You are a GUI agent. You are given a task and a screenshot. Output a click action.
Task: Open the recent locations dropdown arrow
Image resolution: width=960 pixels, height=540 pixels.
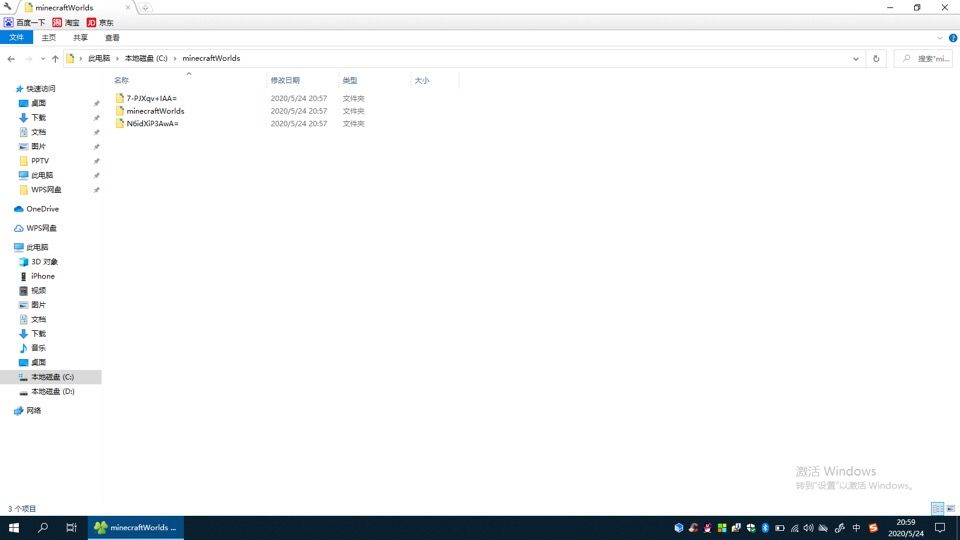tap(43, 59)
